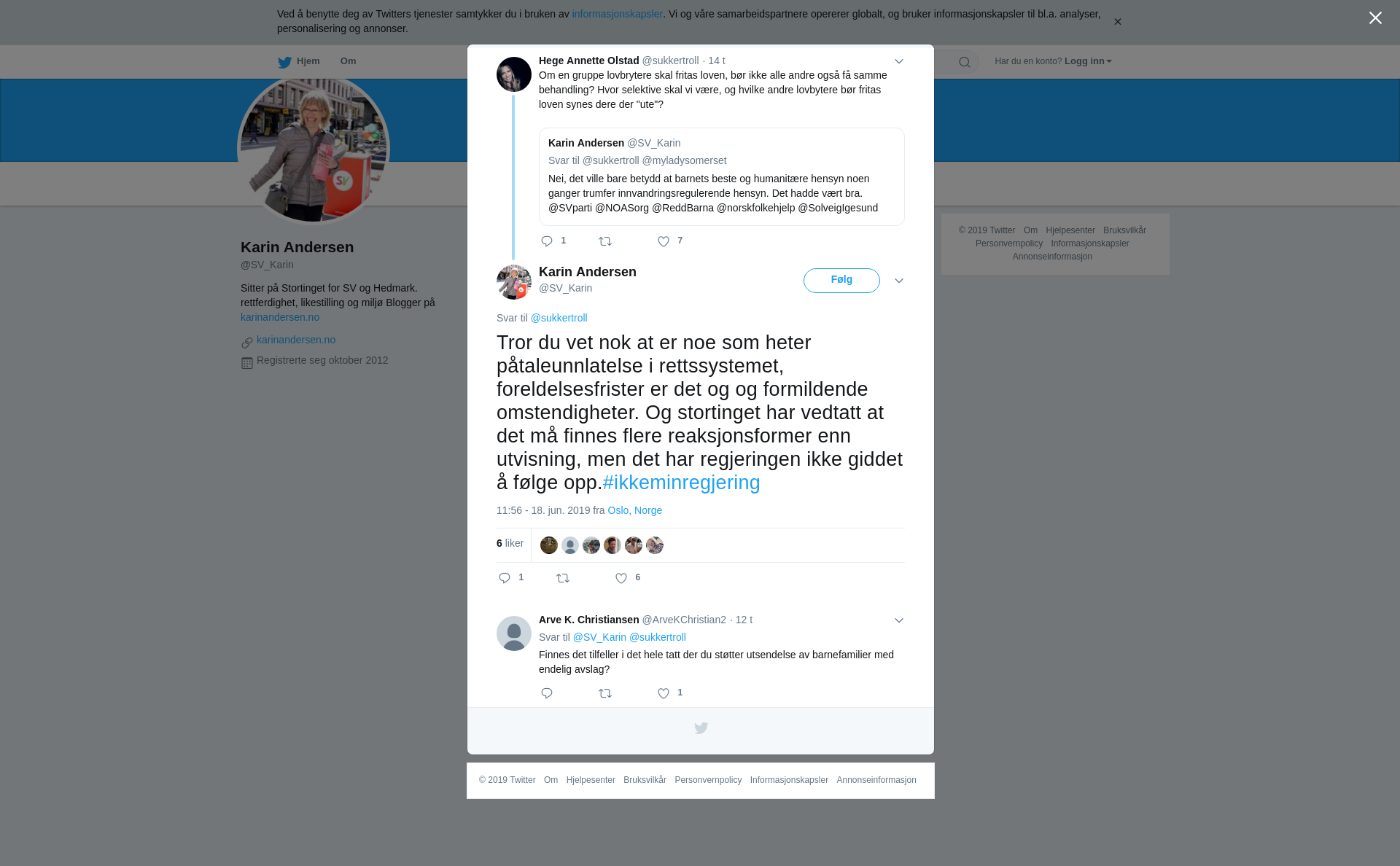Open Om in top navigation
Screen dimensions: 1400x866
(348, 61)
